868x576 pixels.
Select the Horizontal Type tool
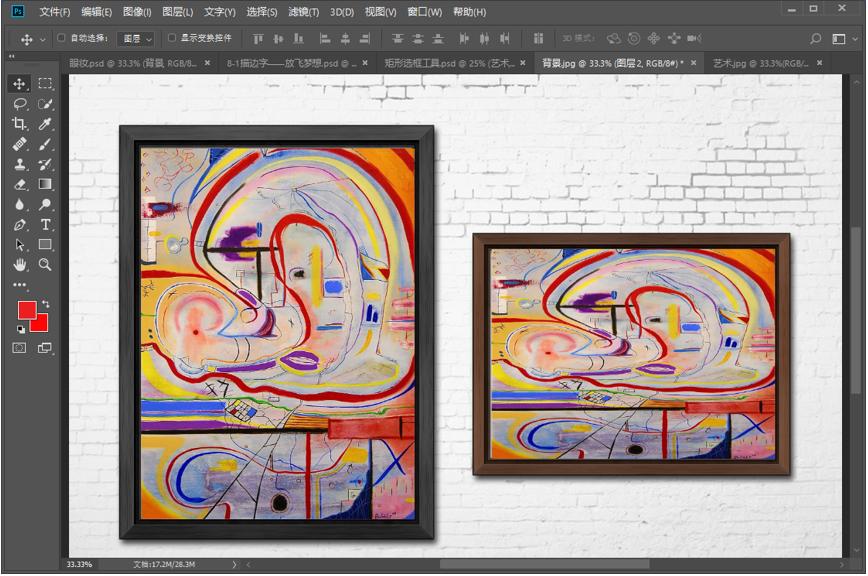click(45, 225)
